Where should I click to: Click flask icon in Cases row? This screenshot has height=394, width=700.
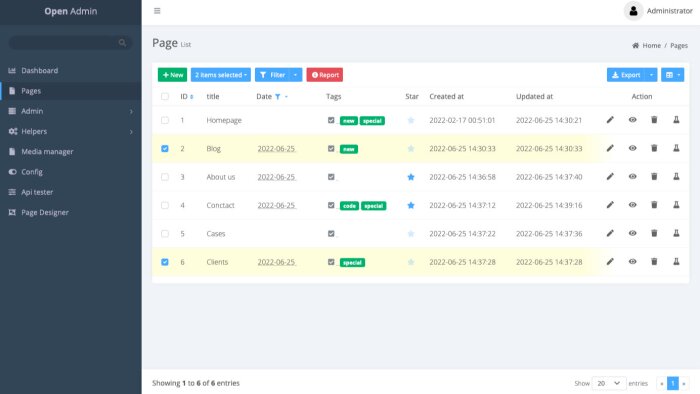(676, 233)
